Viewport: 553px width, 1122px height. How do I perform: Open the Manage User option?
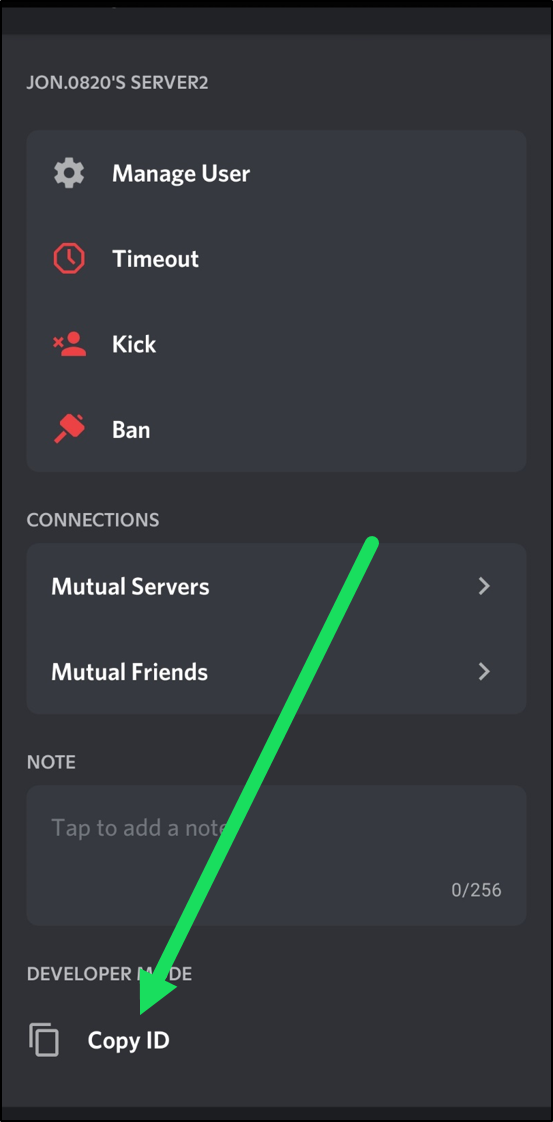(276, 173)
